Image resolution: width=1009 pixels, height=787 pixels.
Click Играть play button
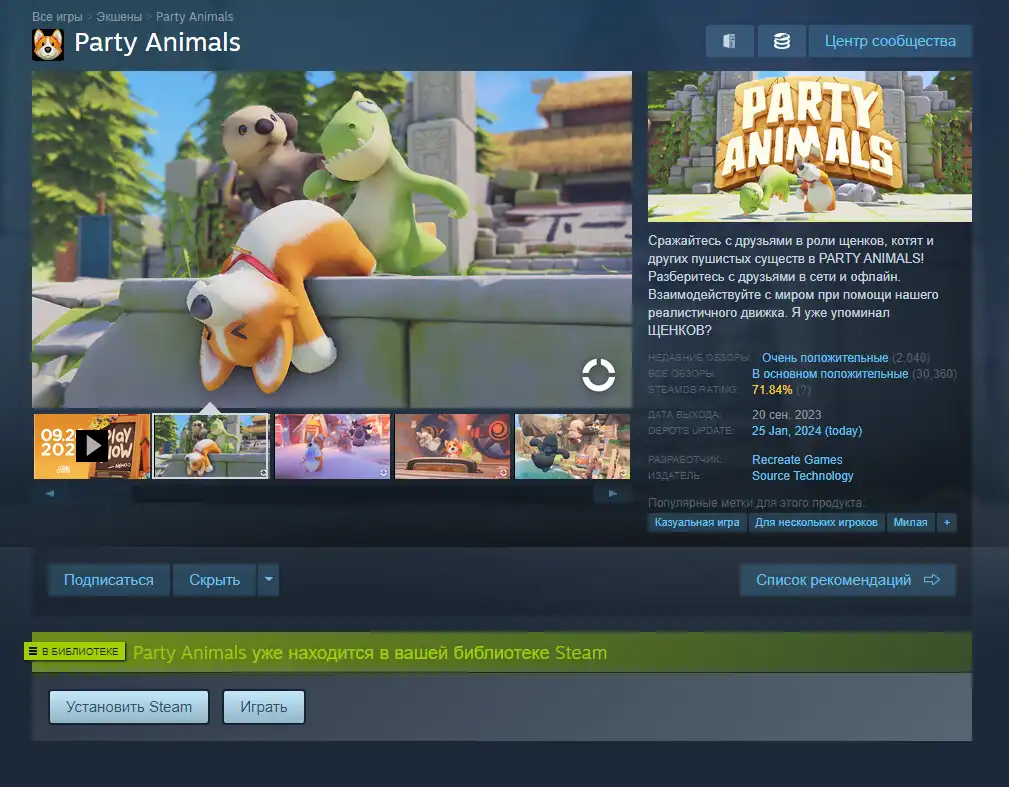pos(264,707)
